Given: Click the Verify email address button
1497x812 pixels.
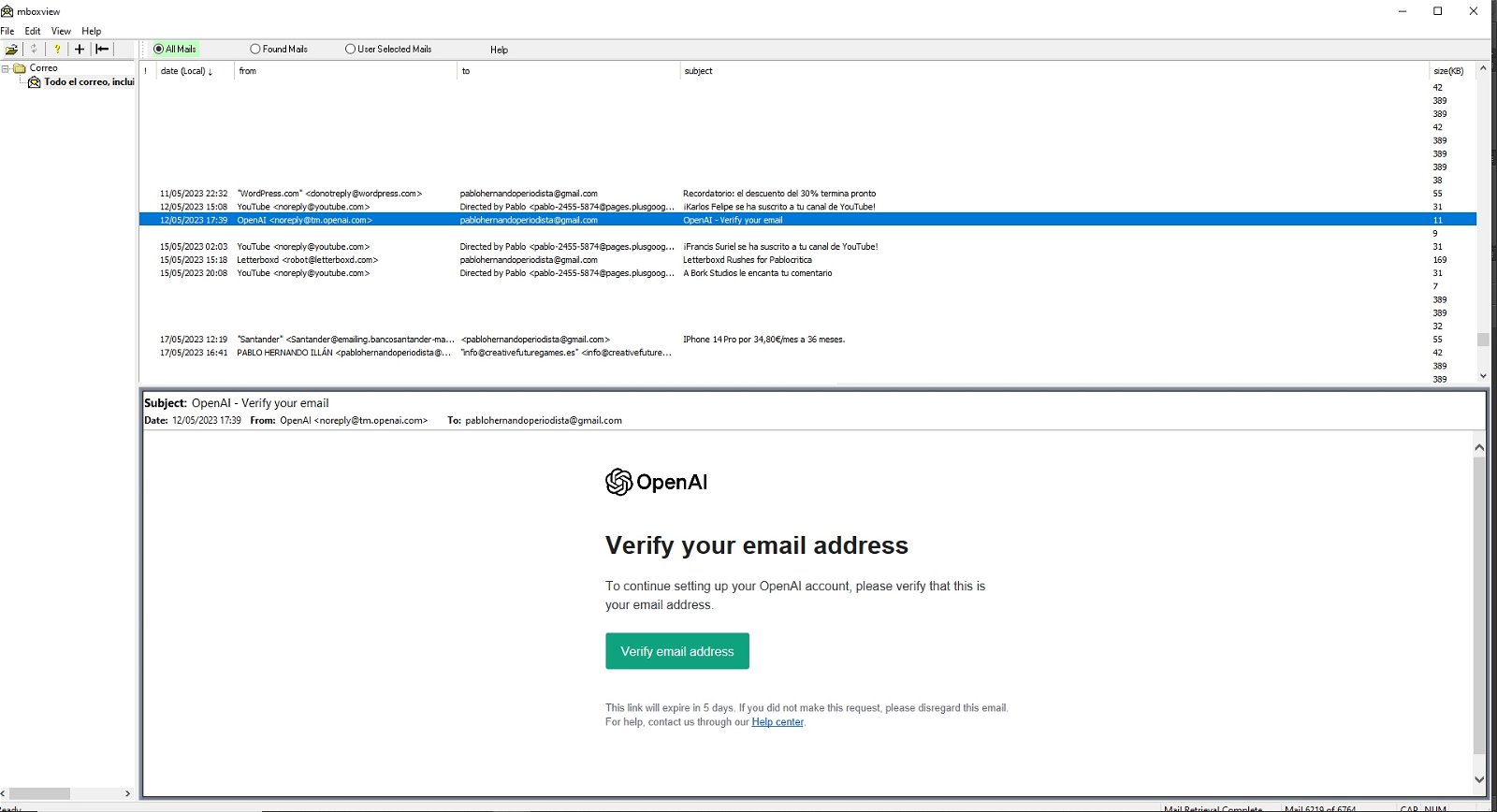Looking at the screenshot, I should point(677,651).
